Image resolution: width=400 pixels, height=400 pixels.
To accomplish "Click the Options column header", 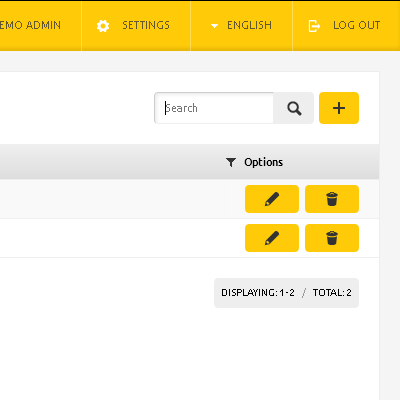I will coord(263,162).
